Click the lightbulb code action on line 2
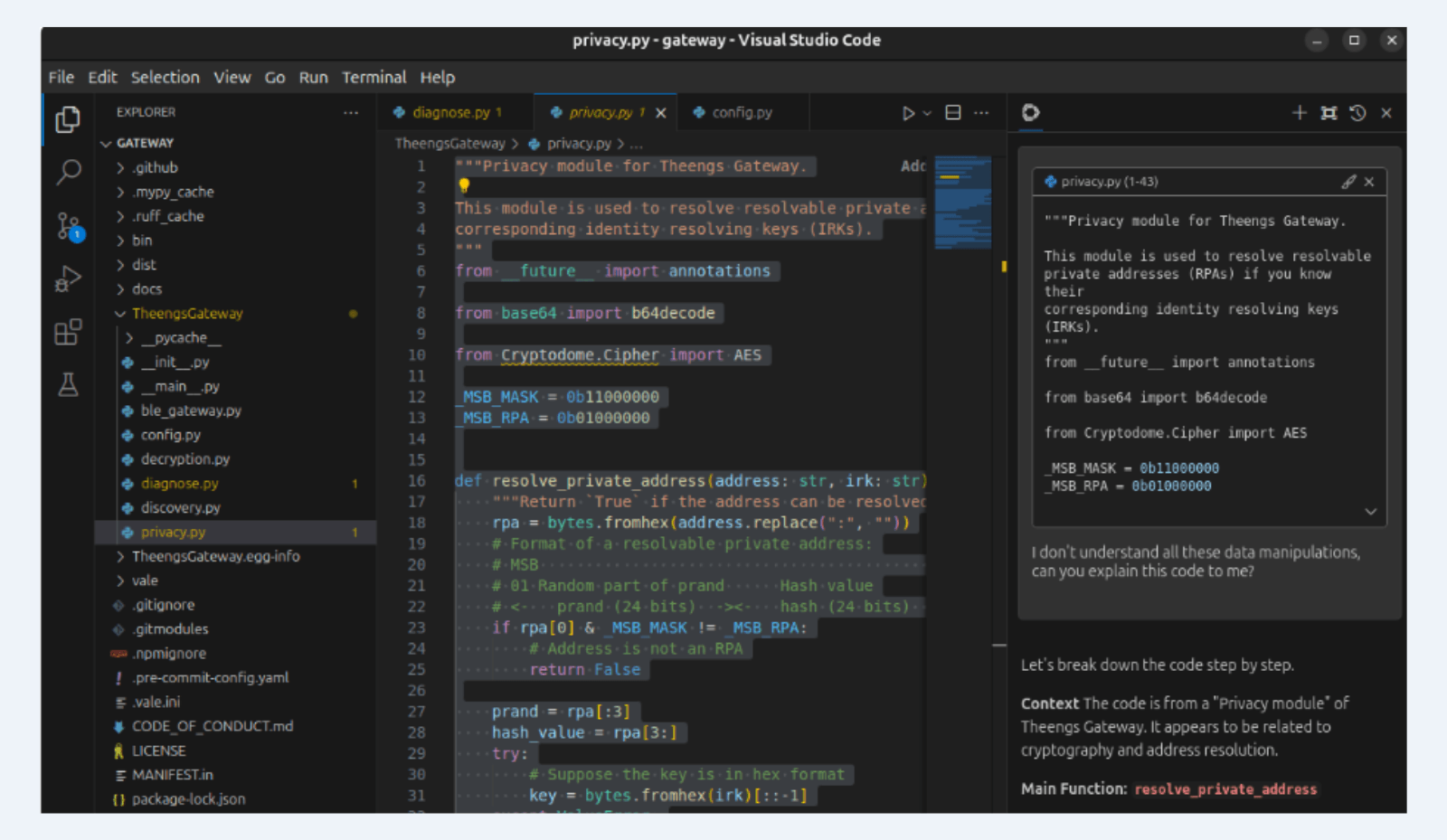This screenshot has height=840, width=1447. (x=464, y=186)
